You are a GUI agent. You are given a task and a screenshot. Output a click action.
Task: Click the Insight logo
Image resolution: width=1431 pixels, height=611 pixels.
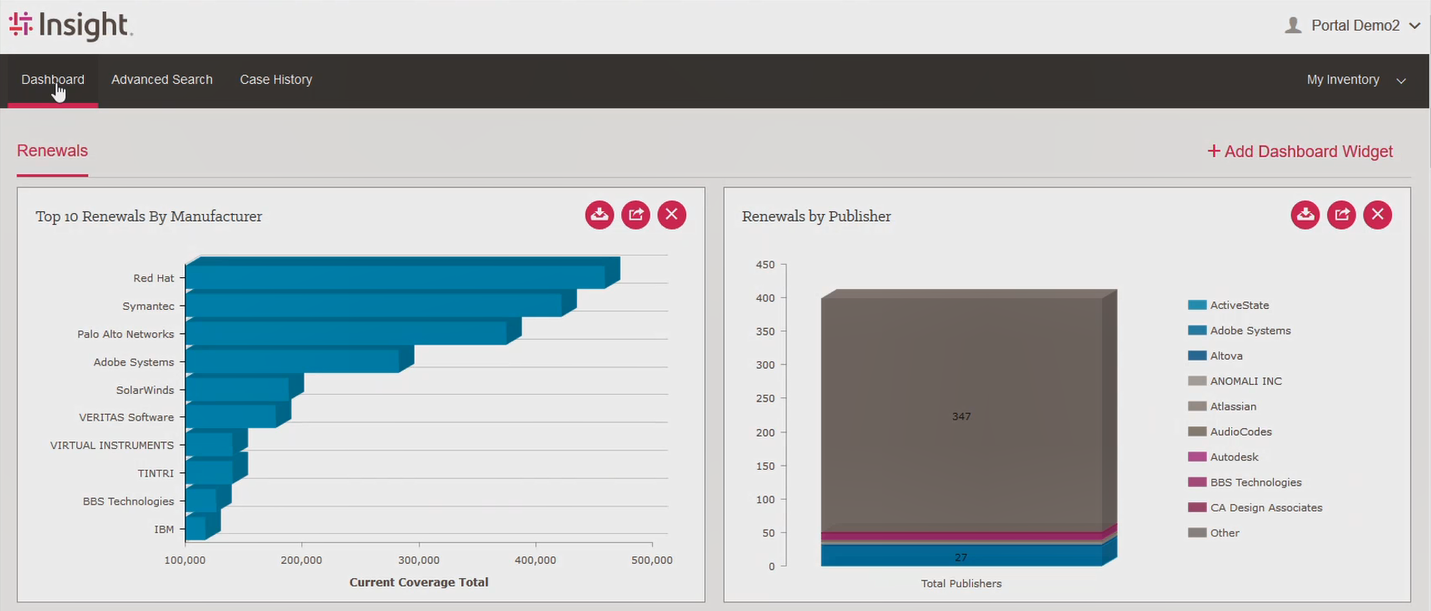coord(70,25)
